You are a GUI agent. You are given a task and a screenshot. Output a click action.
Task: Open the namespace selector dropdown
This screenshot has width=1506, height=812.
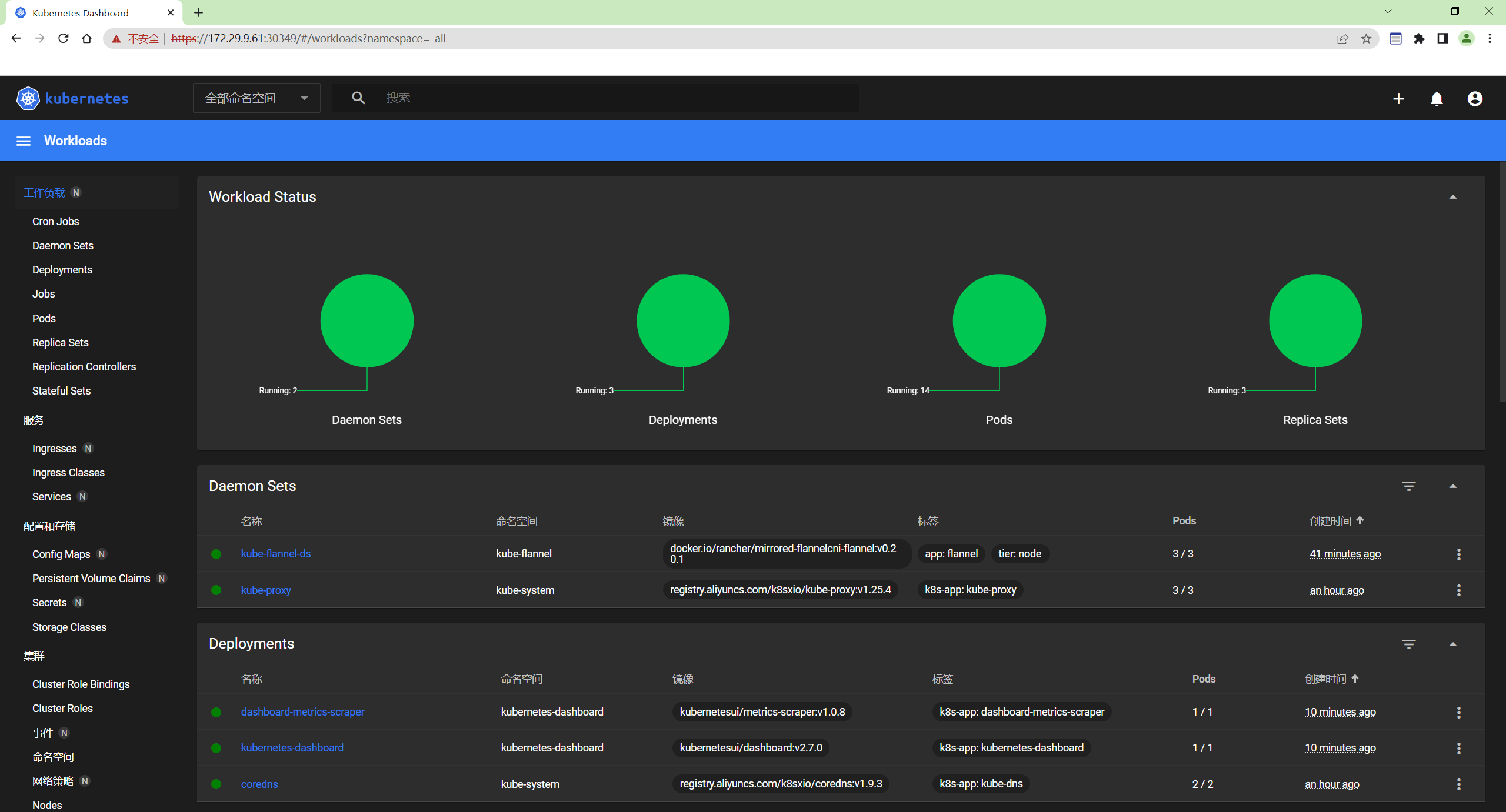click(256, 98)
